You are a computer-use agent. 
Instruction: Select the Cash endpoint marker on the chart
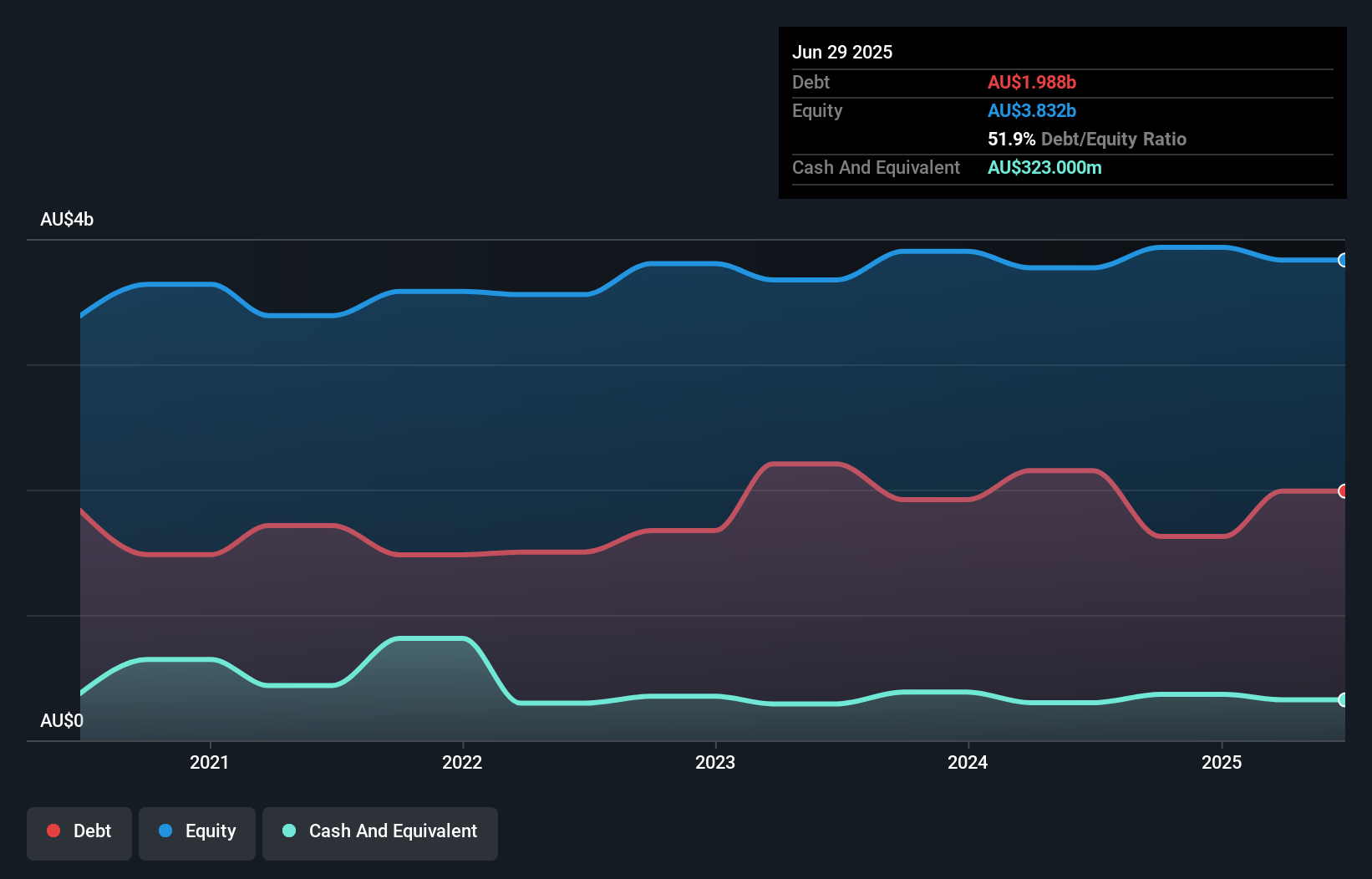(1344, 700)
